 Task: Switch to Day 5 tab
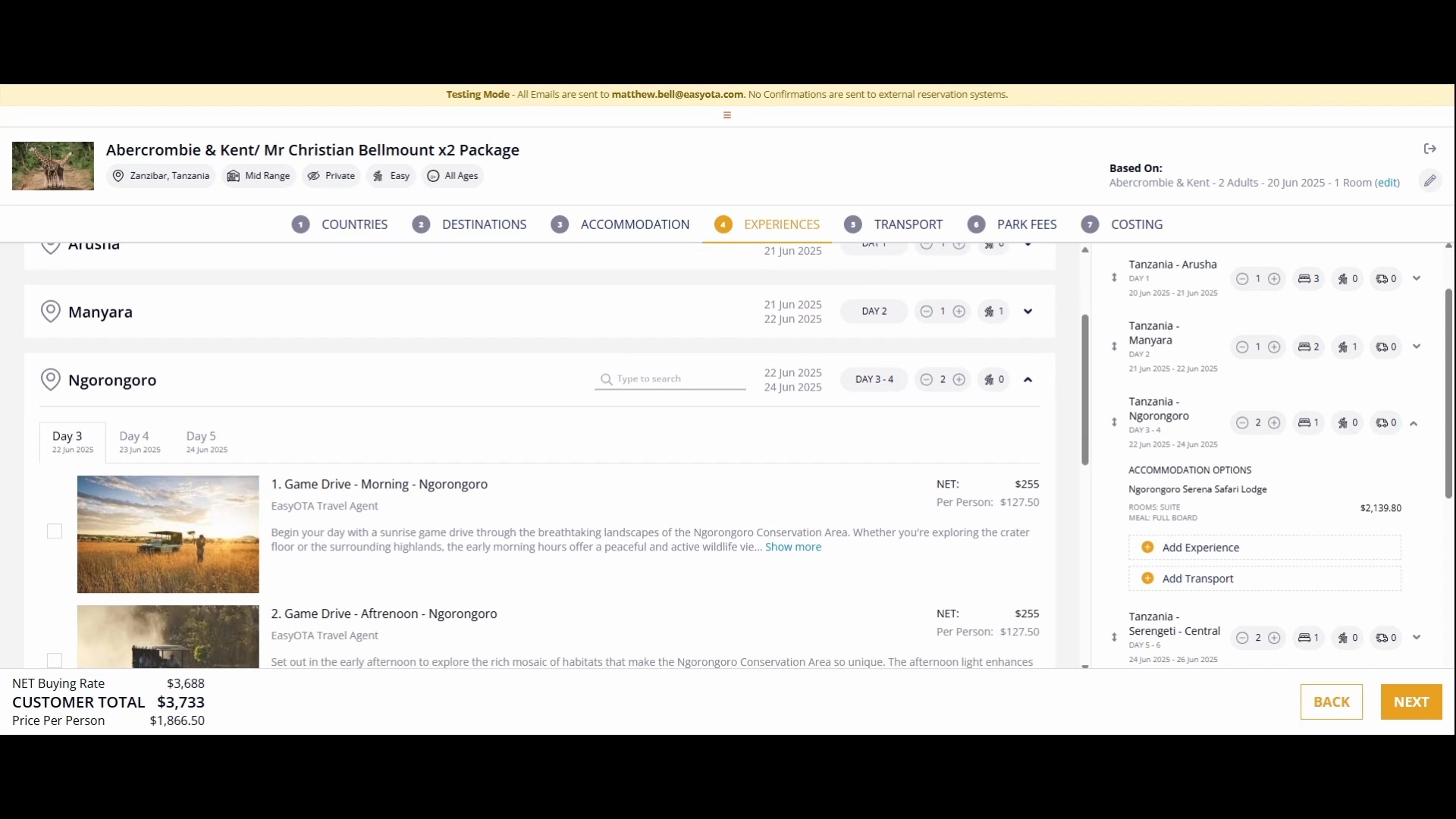[x=207, y=442]
